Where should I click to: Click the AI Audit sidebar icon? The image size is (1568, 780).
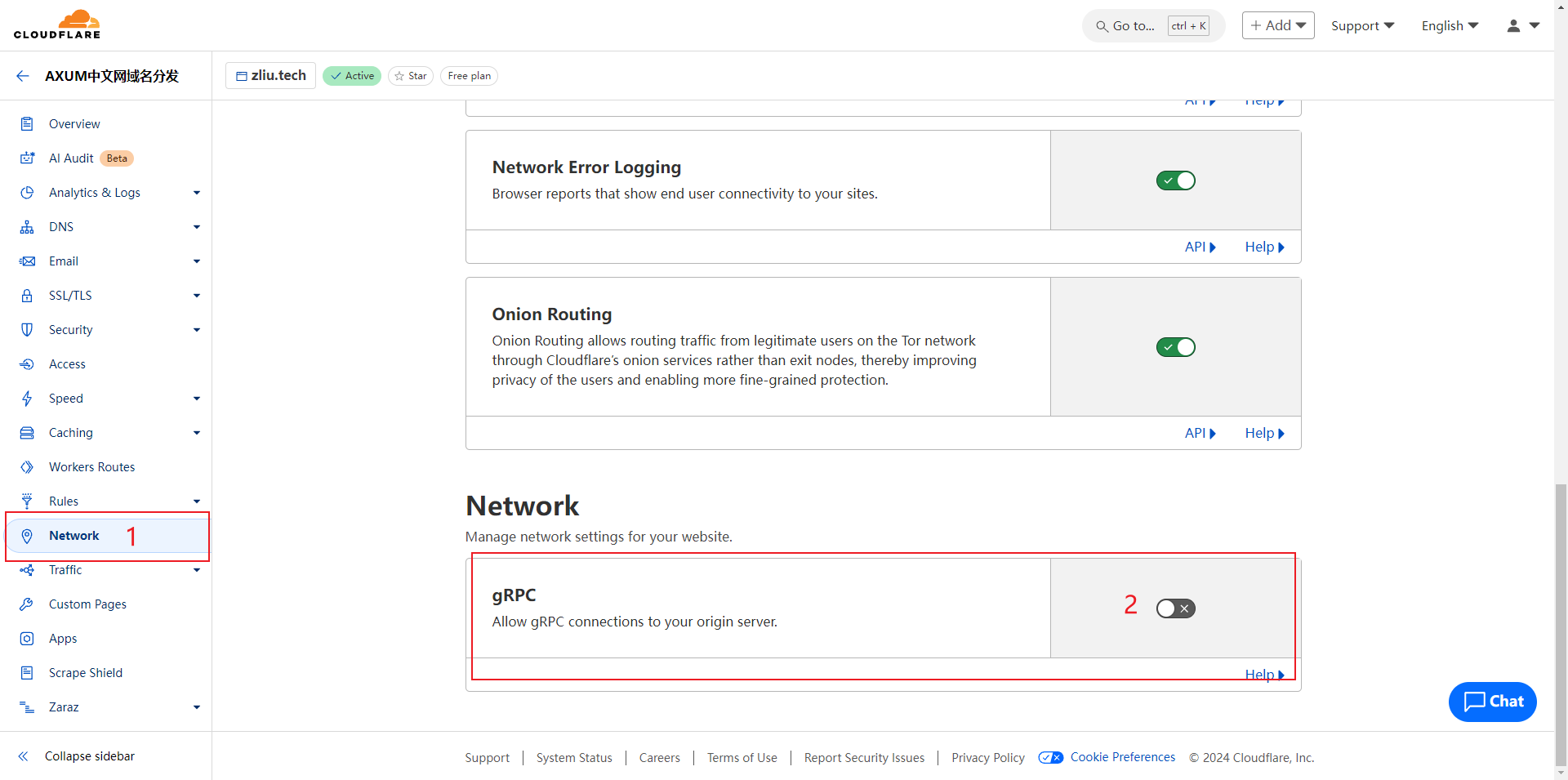point(27,158)
